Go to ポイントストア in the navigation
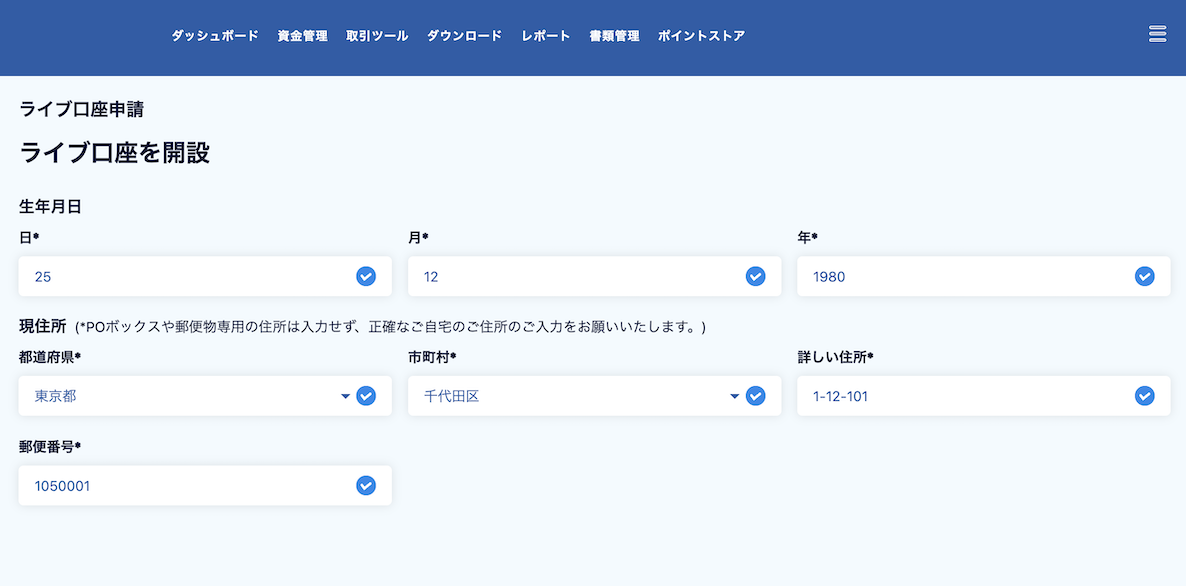 pyautogui.click(x=702, y=36)
